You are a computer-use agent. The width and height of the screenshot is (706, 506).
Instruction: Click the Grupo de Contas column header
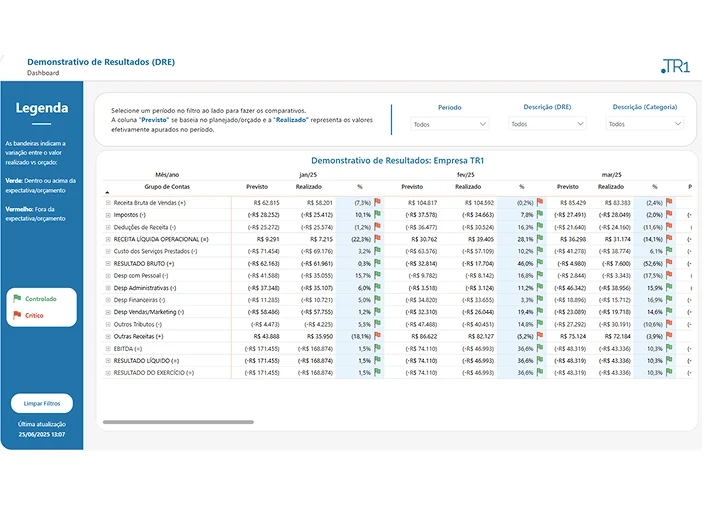coord(167,186)
